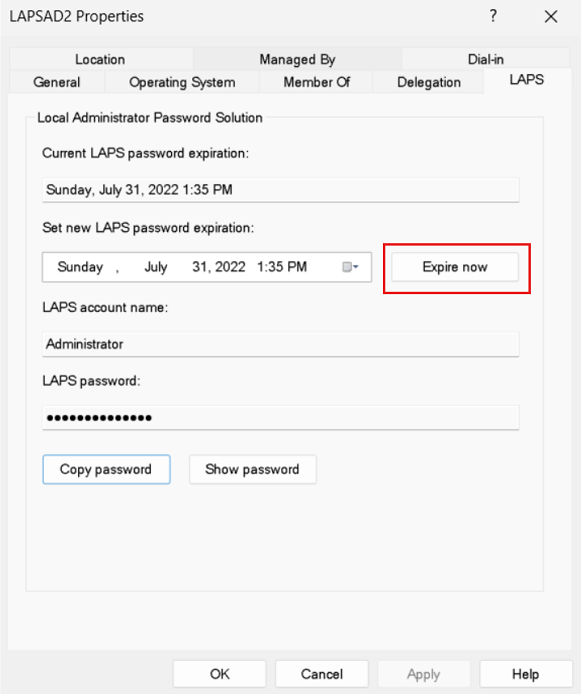The image size is (581, 694).
Task: Click 'Local Administrator Password Solution' group title
Action: pyautogui.click(x=150, y=118)
